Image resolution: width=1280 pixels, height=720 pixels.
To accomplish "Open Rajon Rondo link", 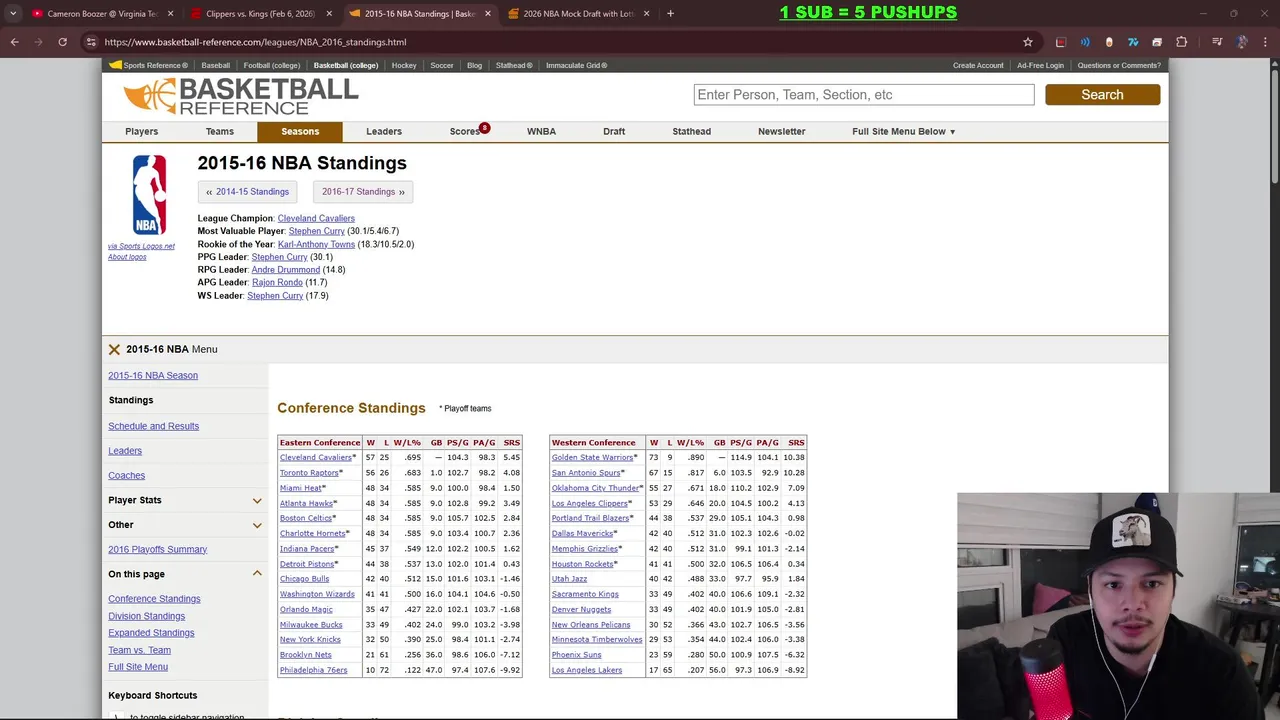I will [x=277, y=283].
